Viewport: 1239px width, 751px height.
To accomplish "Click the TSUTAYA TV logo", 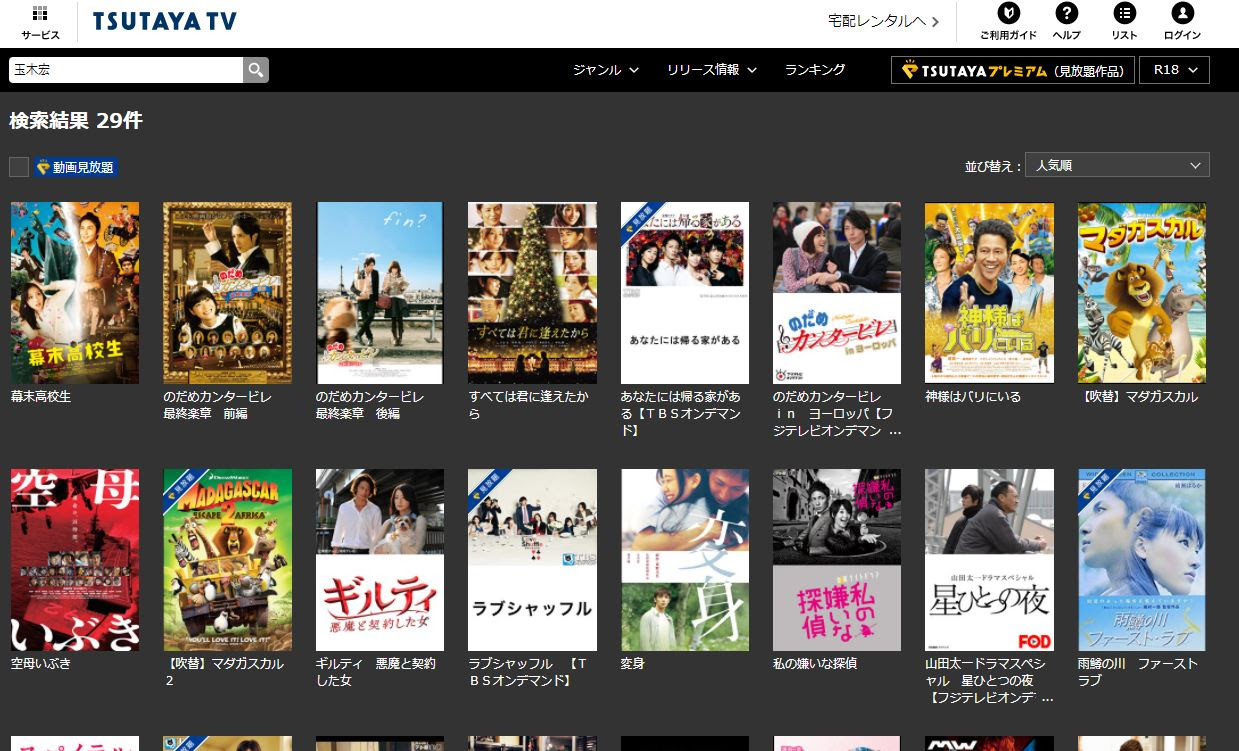I will pyautogui.click(x=165, y=22).
